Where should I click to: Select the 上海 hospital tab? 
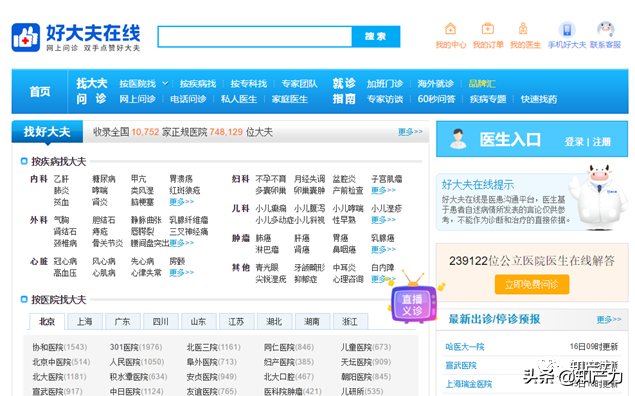tap(85, 321)
